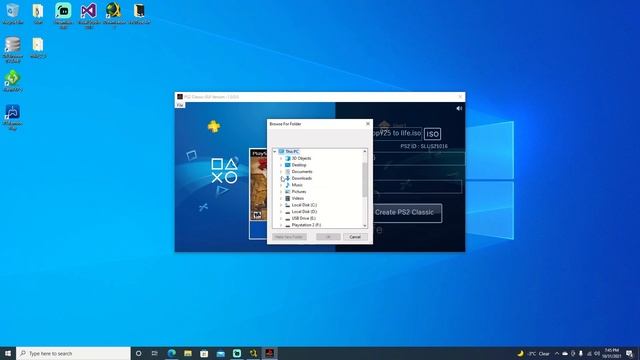Open the yellow taskbar icon beside Streamlabs
Image resolution: width=640 pixels, height=360 pixels.
coord(253,353)
